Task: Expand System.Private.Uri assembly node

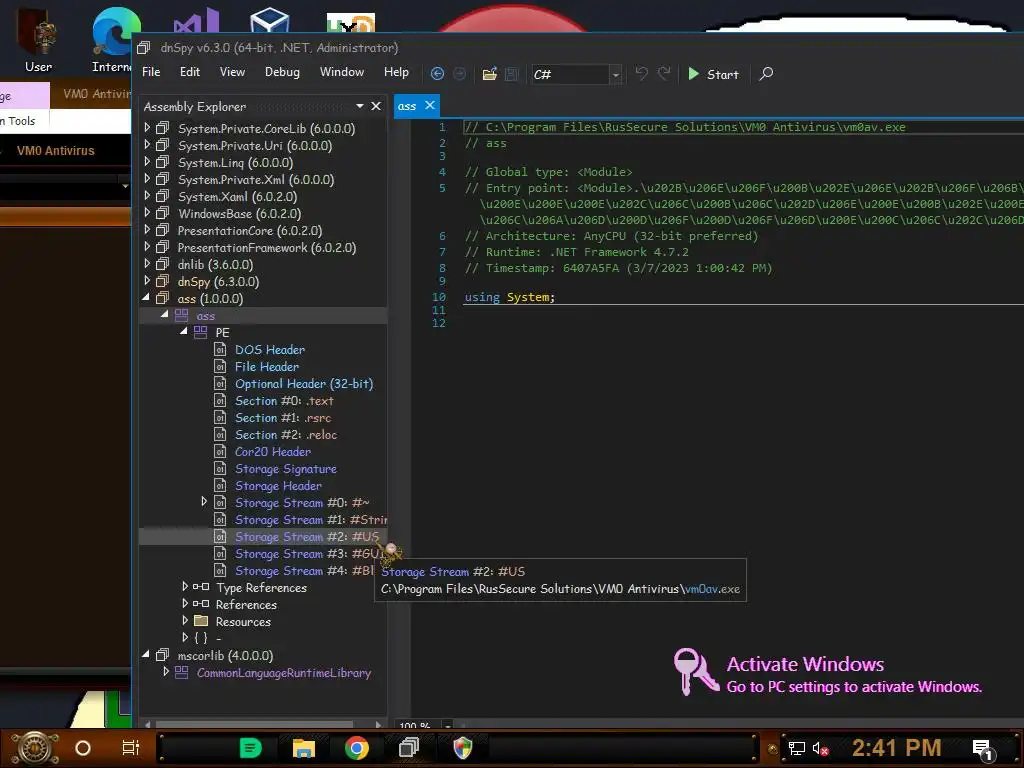Action: [148, 145]
